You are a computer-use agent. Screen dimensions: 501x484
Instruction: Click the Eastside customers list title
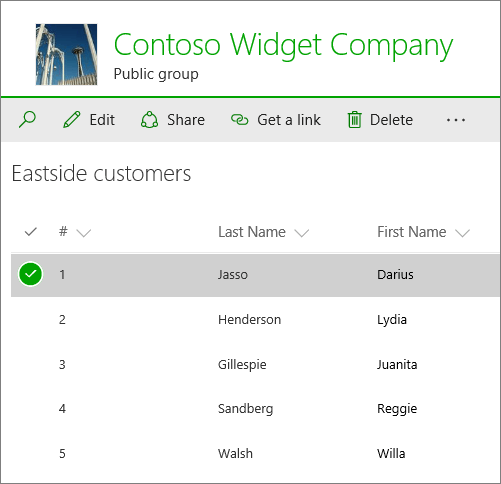coord(101,173)
